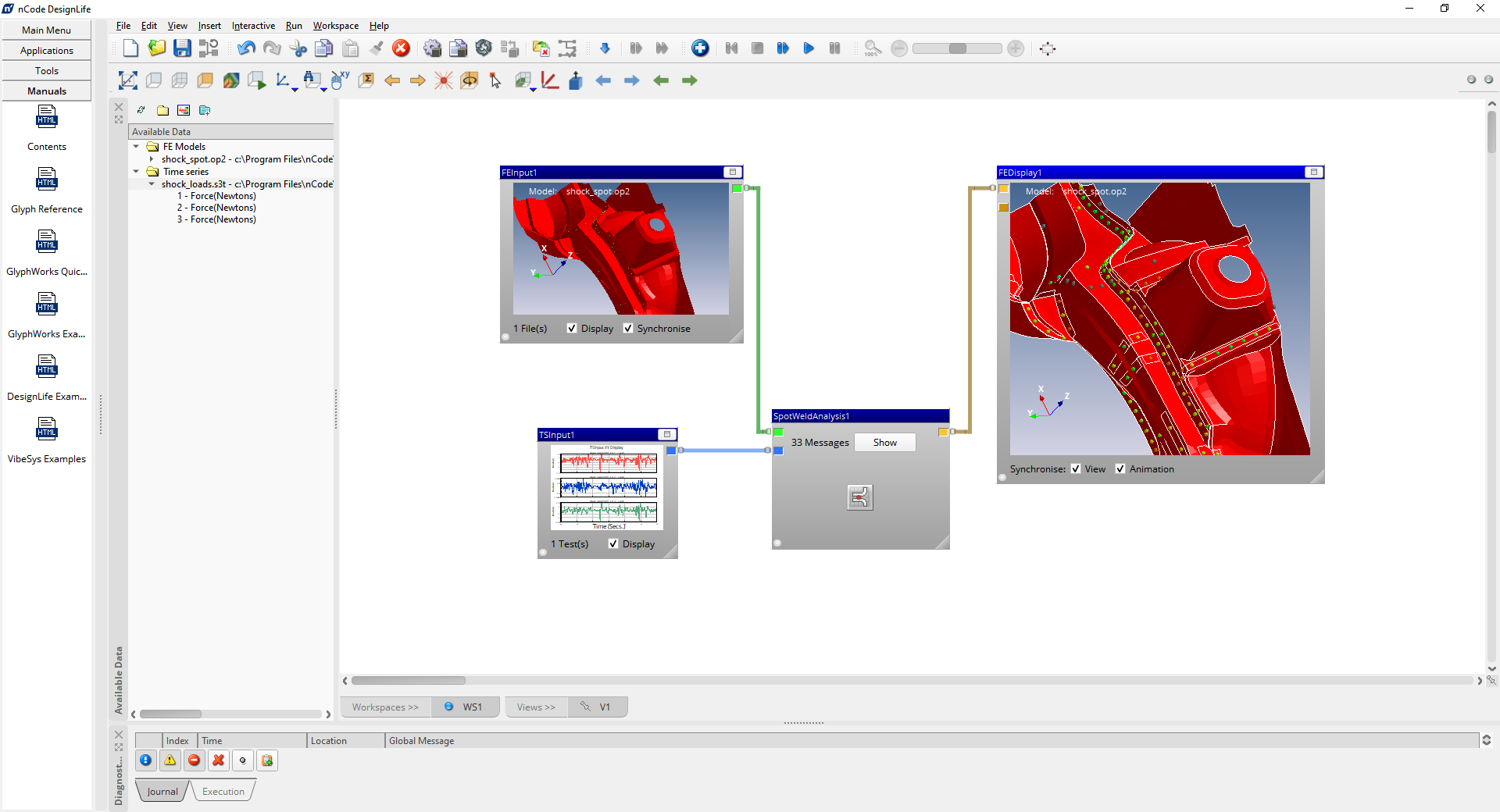Screen dimensions: 1500x812
Task: Click the Views >> button
Action: click(536, 707)
